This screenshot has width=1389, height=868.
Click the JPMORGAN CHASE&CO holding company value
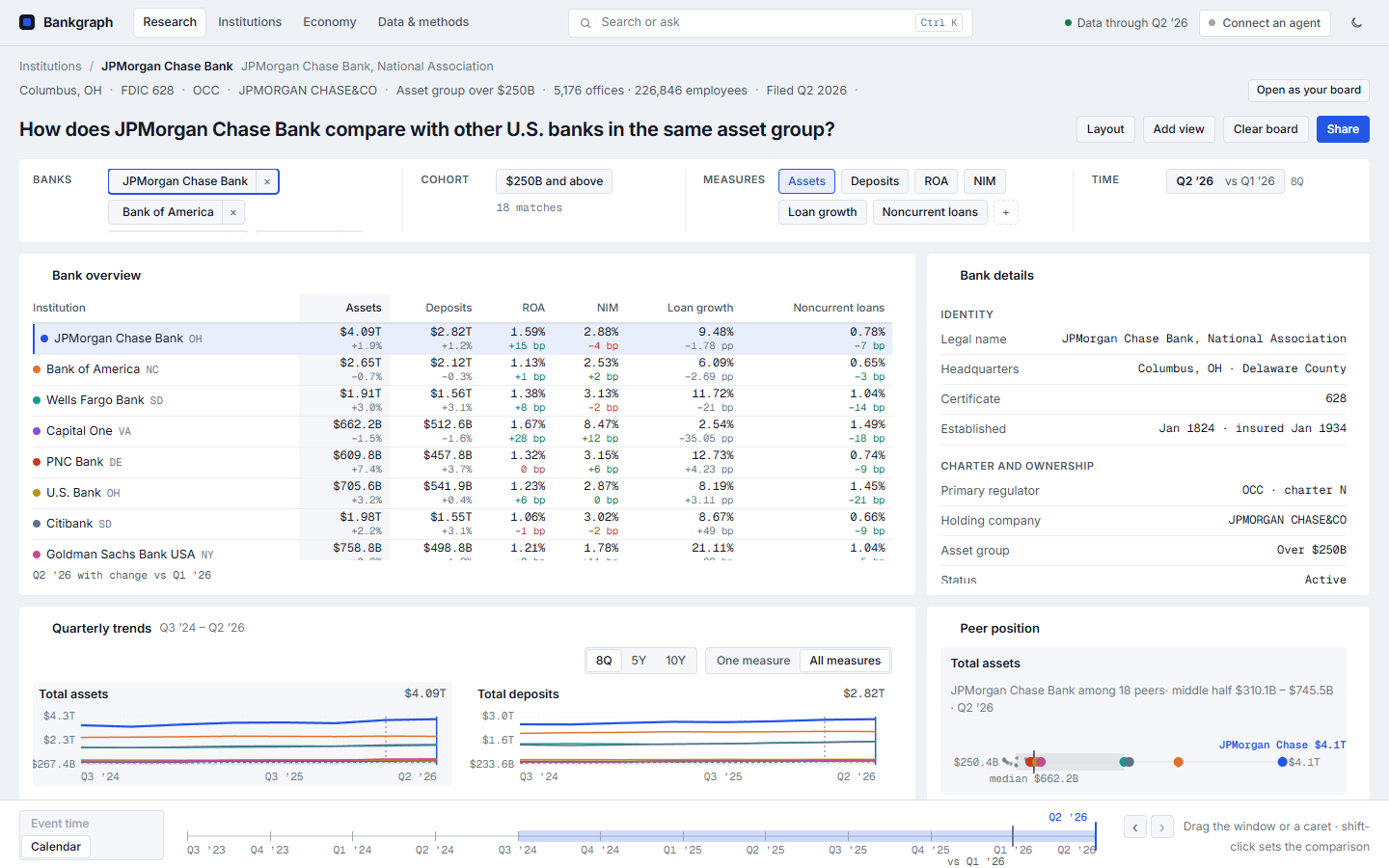point(1287,520)
